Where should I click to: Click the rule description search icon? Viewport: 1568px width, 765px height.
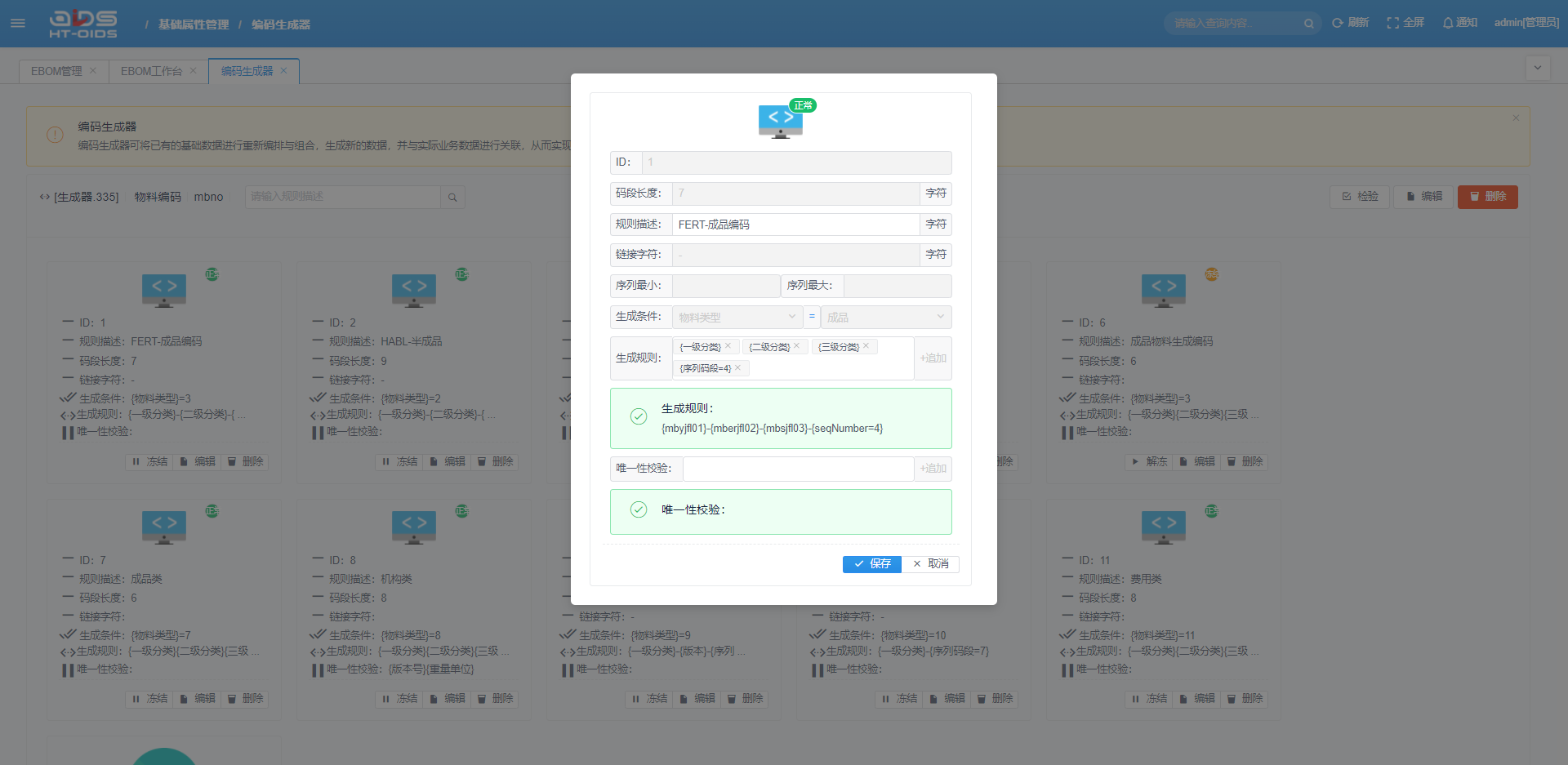tap(452, 197)
